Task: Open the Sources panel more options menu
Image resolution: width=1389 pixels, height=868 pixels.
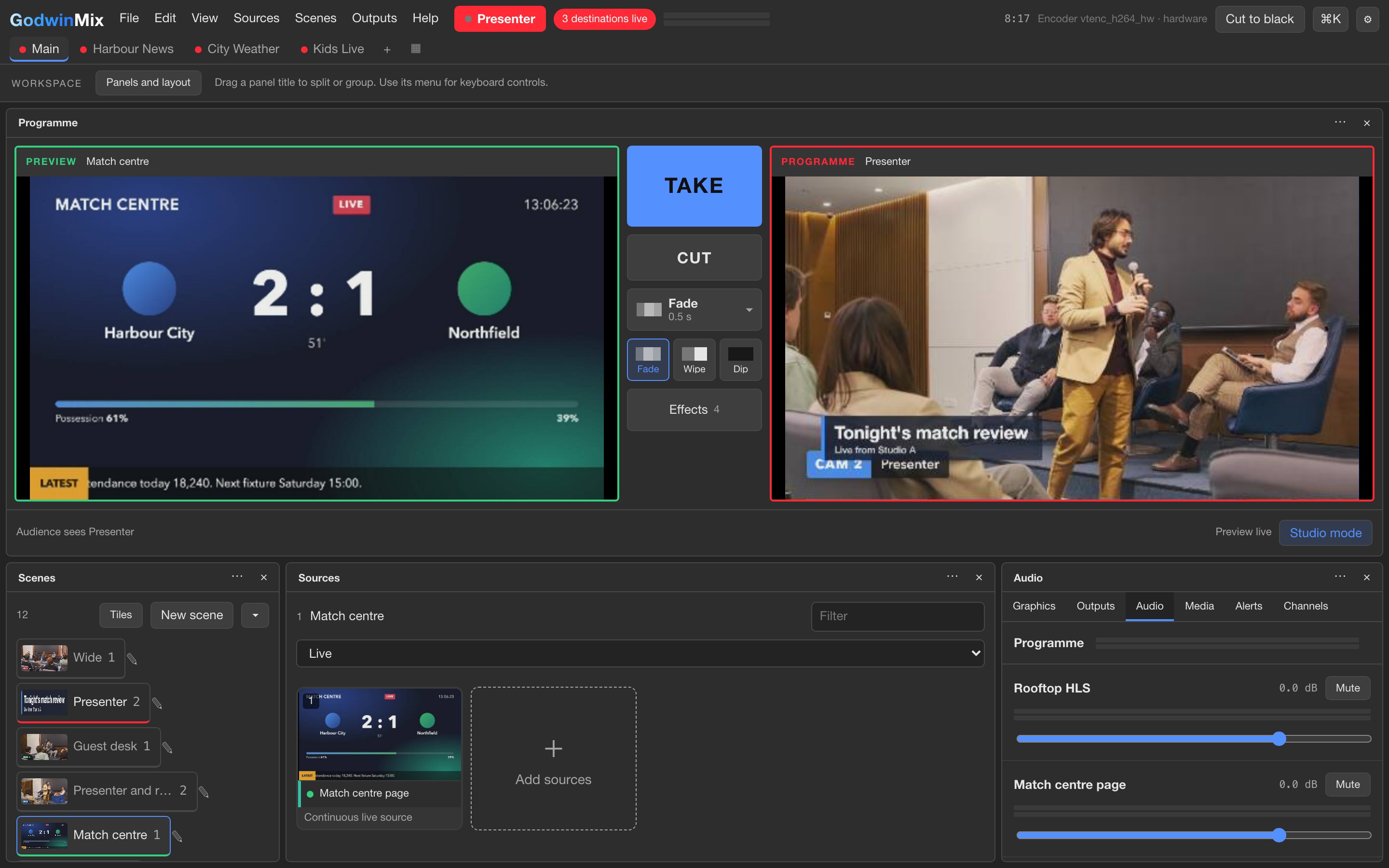Action: point(952,577)
